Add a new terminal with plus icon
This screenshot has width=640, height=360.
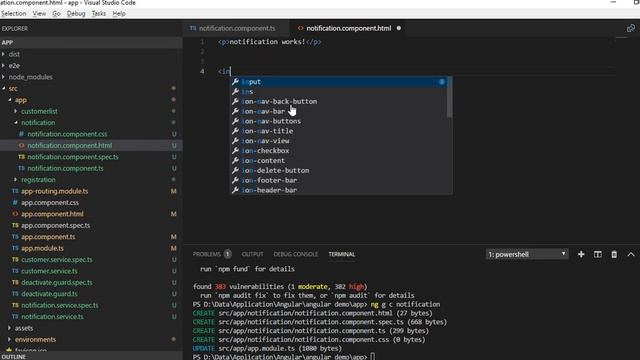click(581, 254)
